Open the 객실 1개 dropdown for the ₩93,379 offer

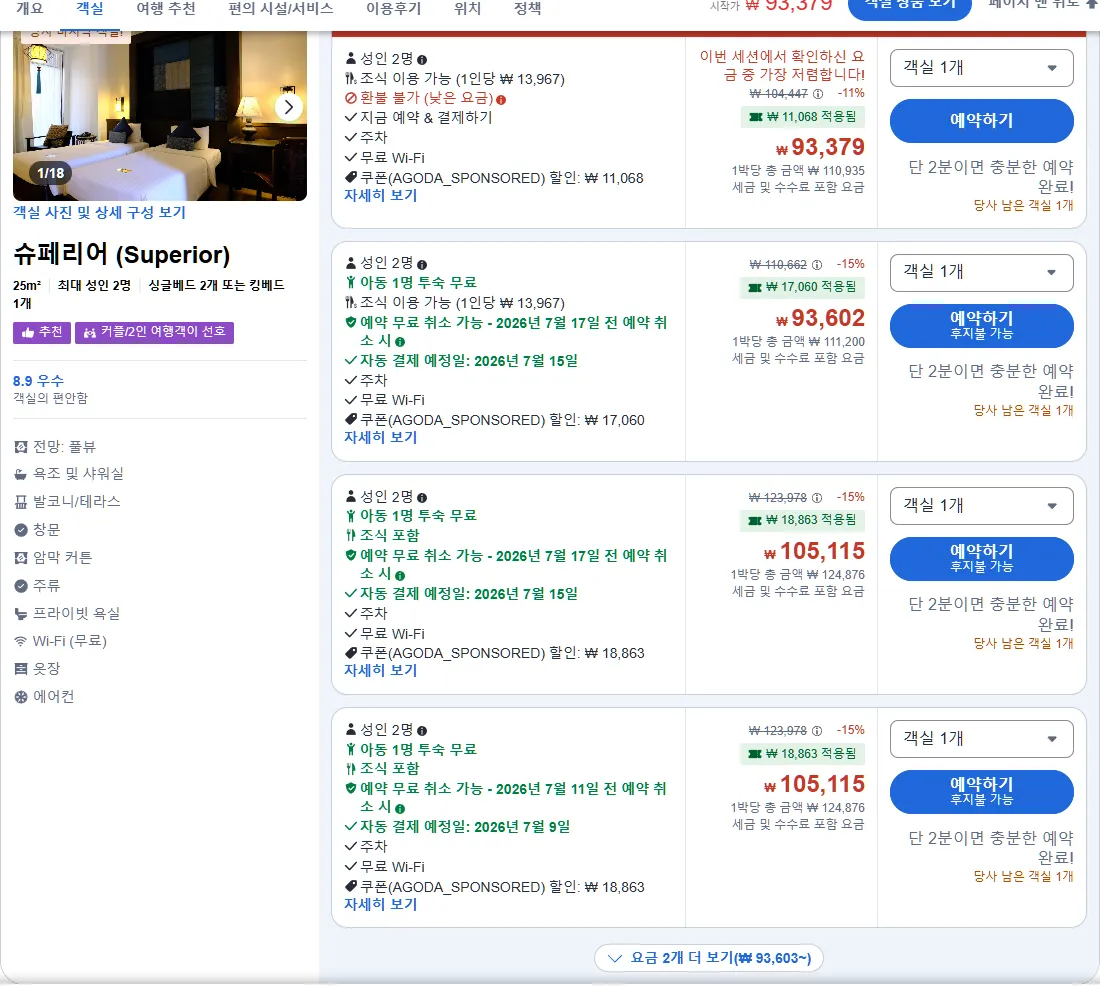pos(981,68)
